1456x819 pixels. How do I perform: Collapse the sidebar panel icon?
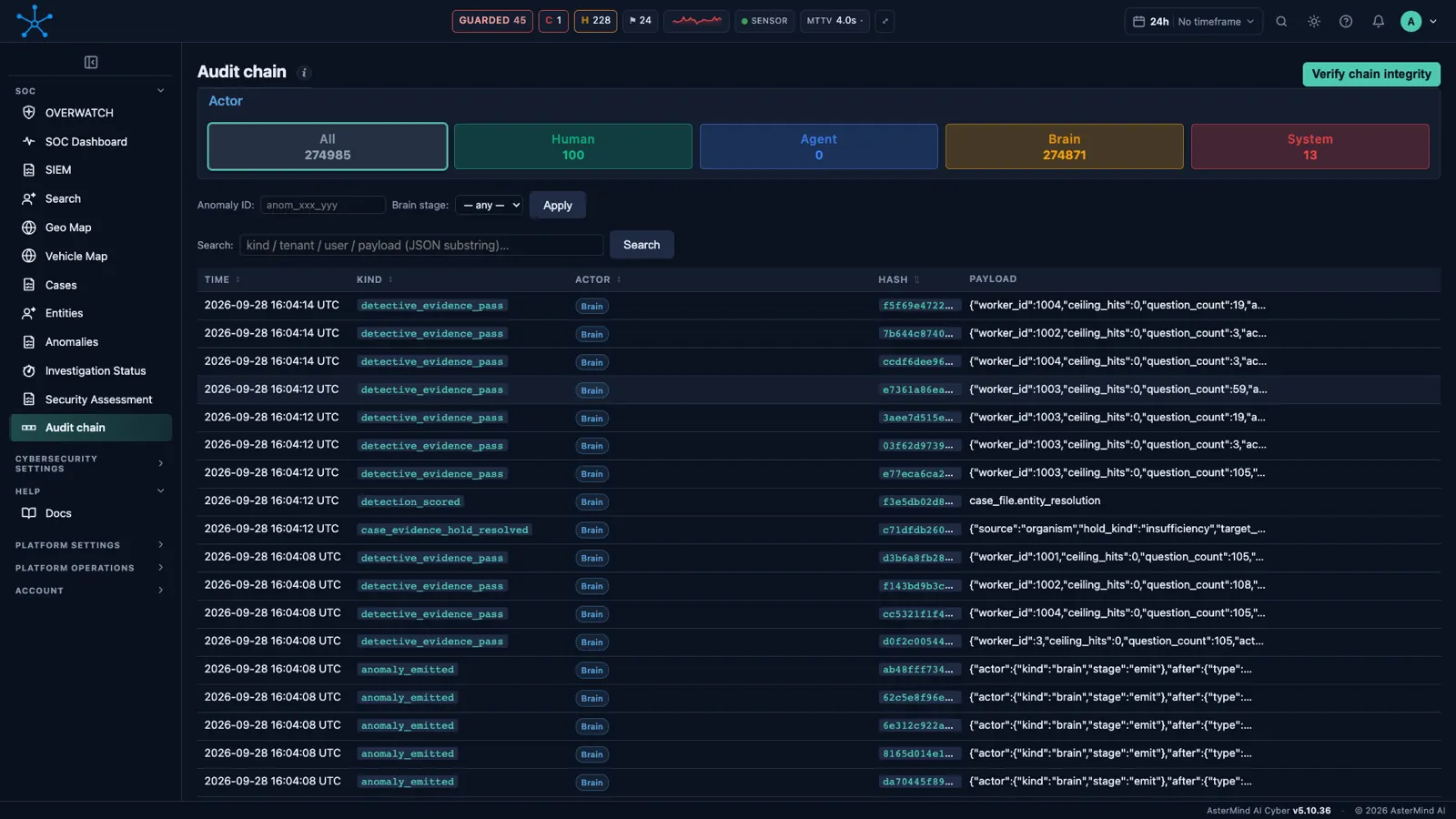coord(91,62)
